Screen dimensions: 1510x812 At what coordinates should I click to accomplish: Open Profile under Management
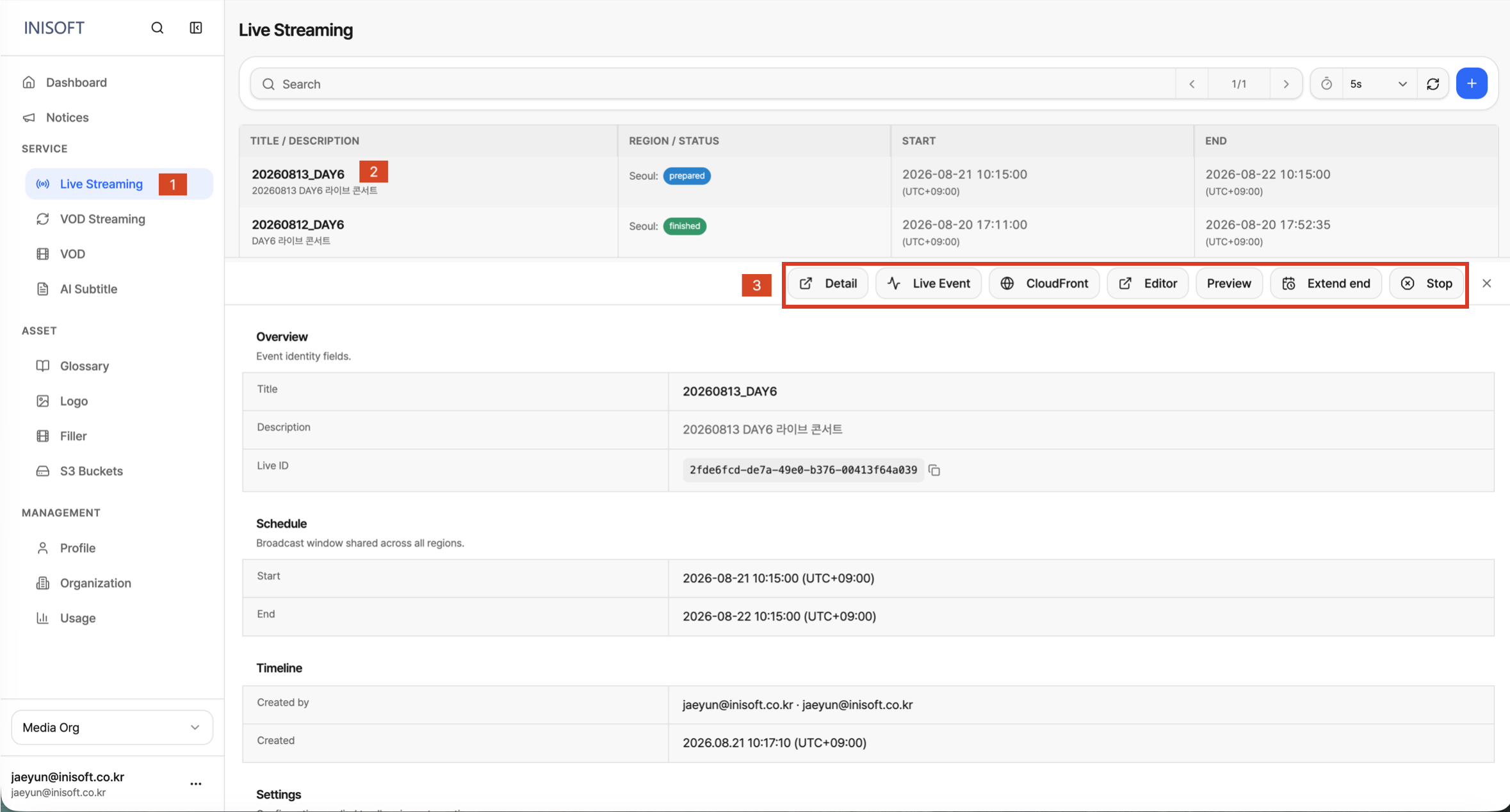119,548
